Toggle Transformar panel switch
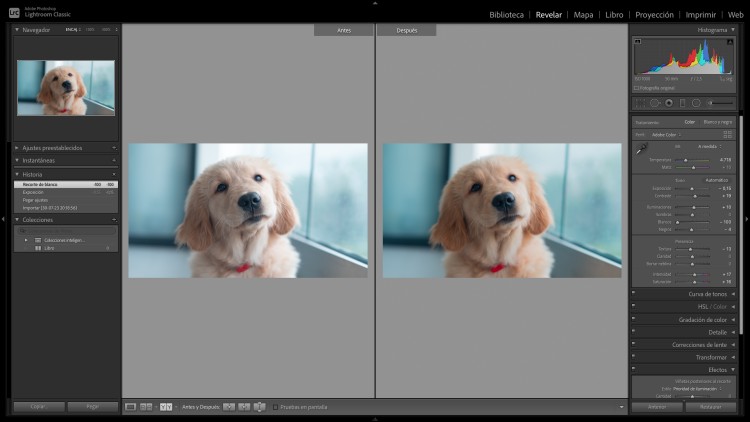The width and height of the screenshot is (750, 422). (634, 355)
